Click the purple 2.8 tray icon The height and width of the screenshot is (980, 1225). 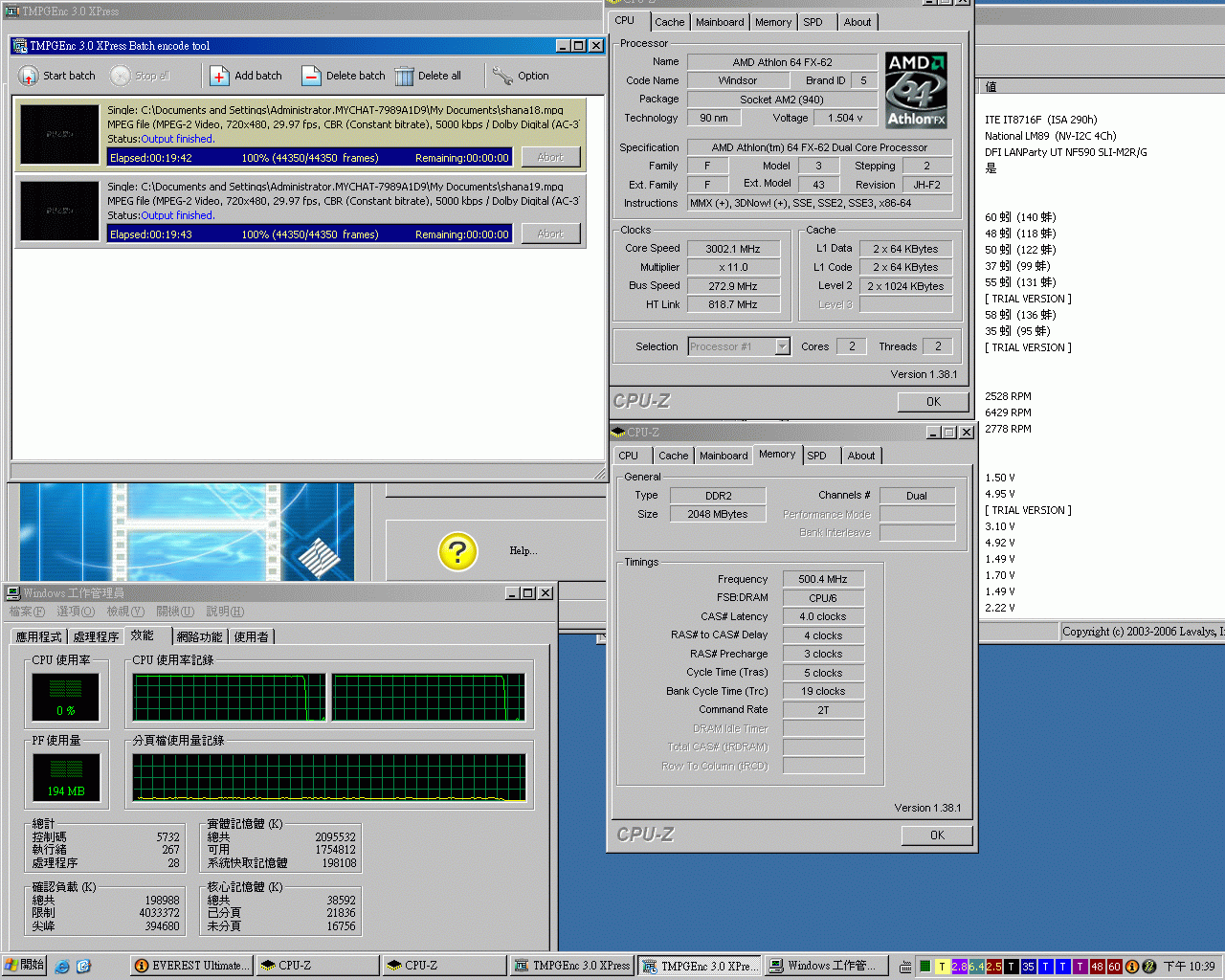(x=960, y=967)
